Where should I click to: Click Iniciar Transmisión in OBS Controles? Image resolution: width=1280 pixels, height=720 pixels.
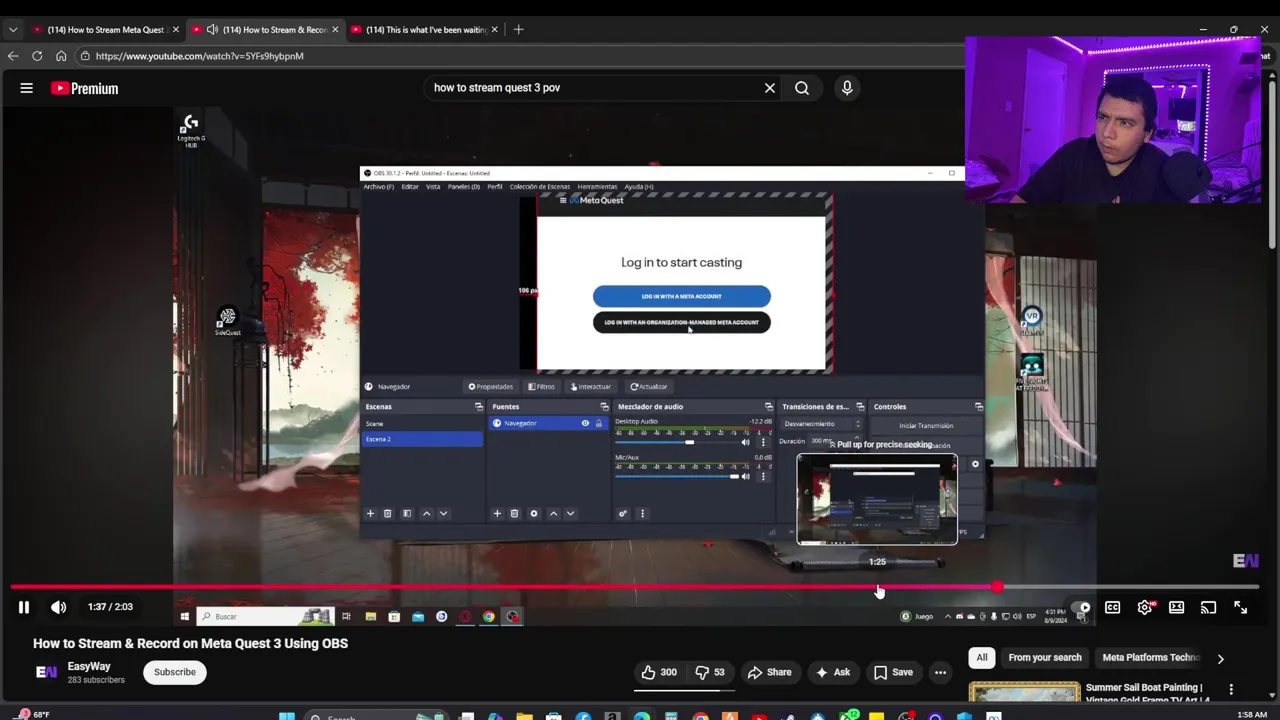pyautogui.click(x=926, y=426)
